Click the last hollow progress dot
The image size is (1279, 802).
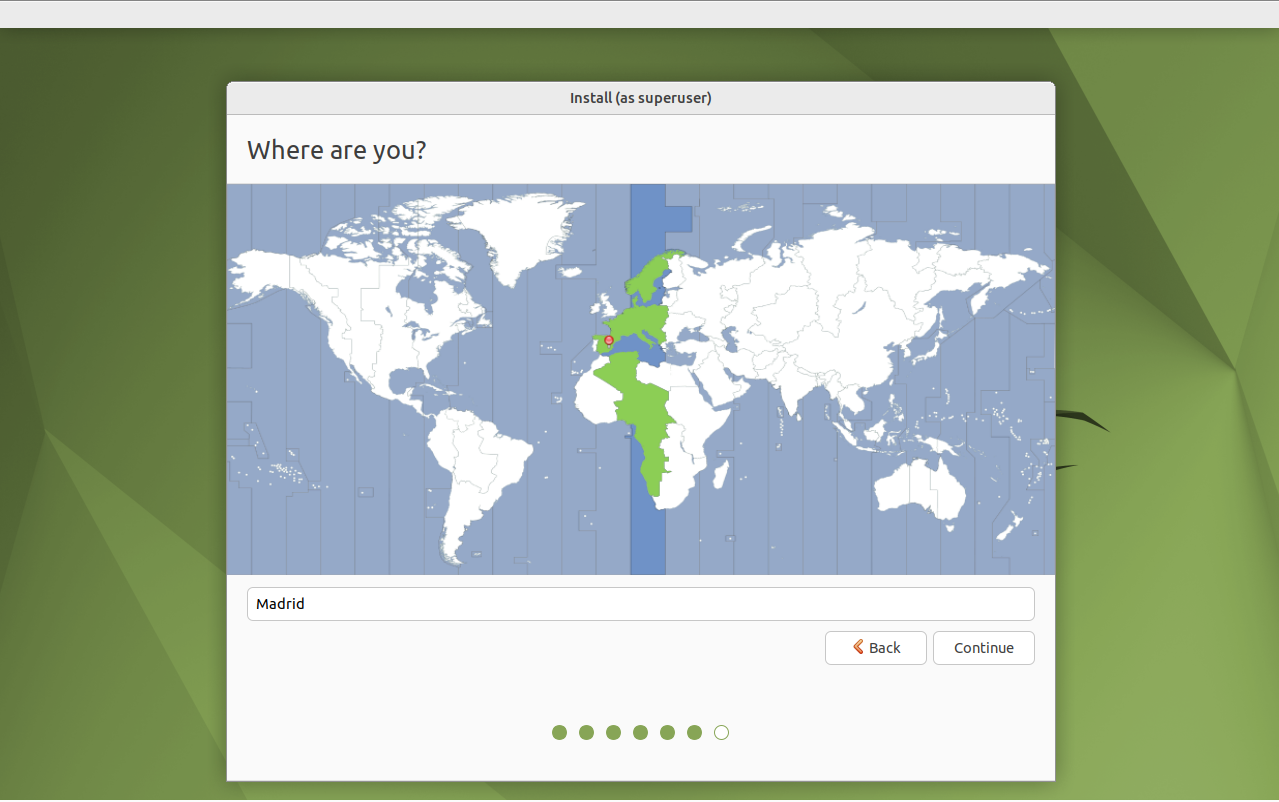tap(721, 733)
